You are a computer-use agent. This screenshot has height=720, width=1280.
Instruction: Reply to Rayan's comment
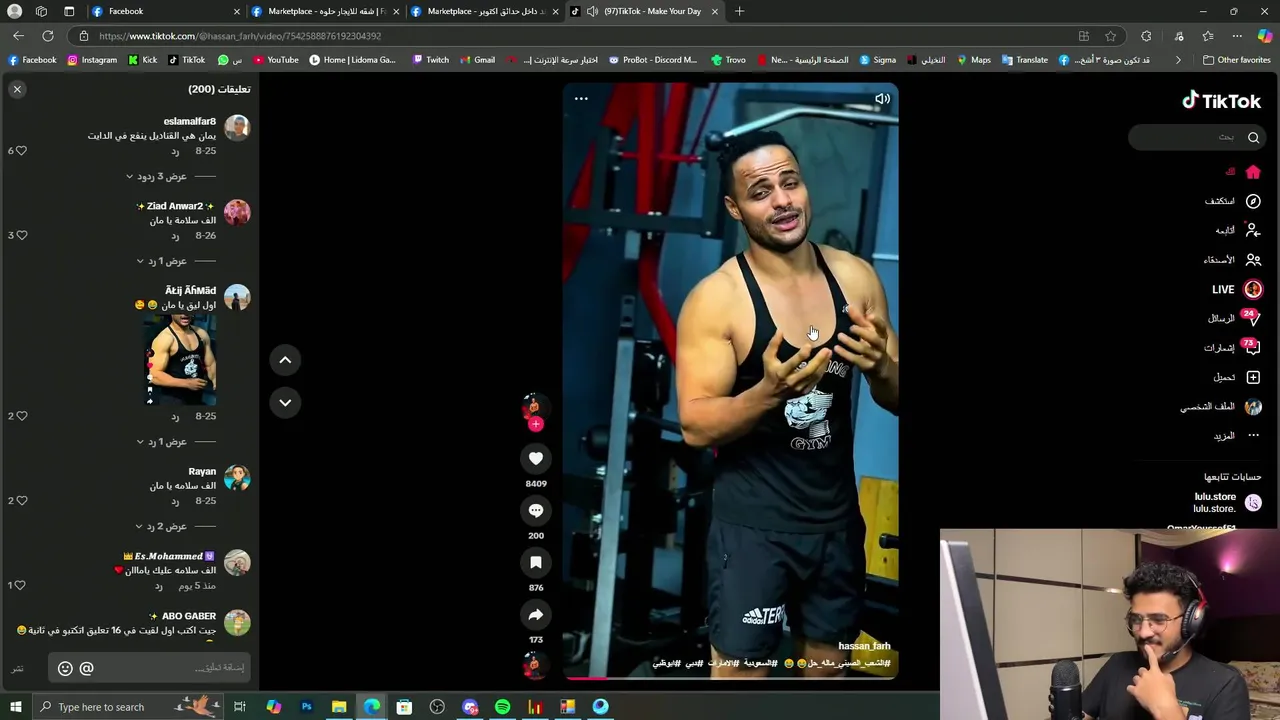point(175,501)
